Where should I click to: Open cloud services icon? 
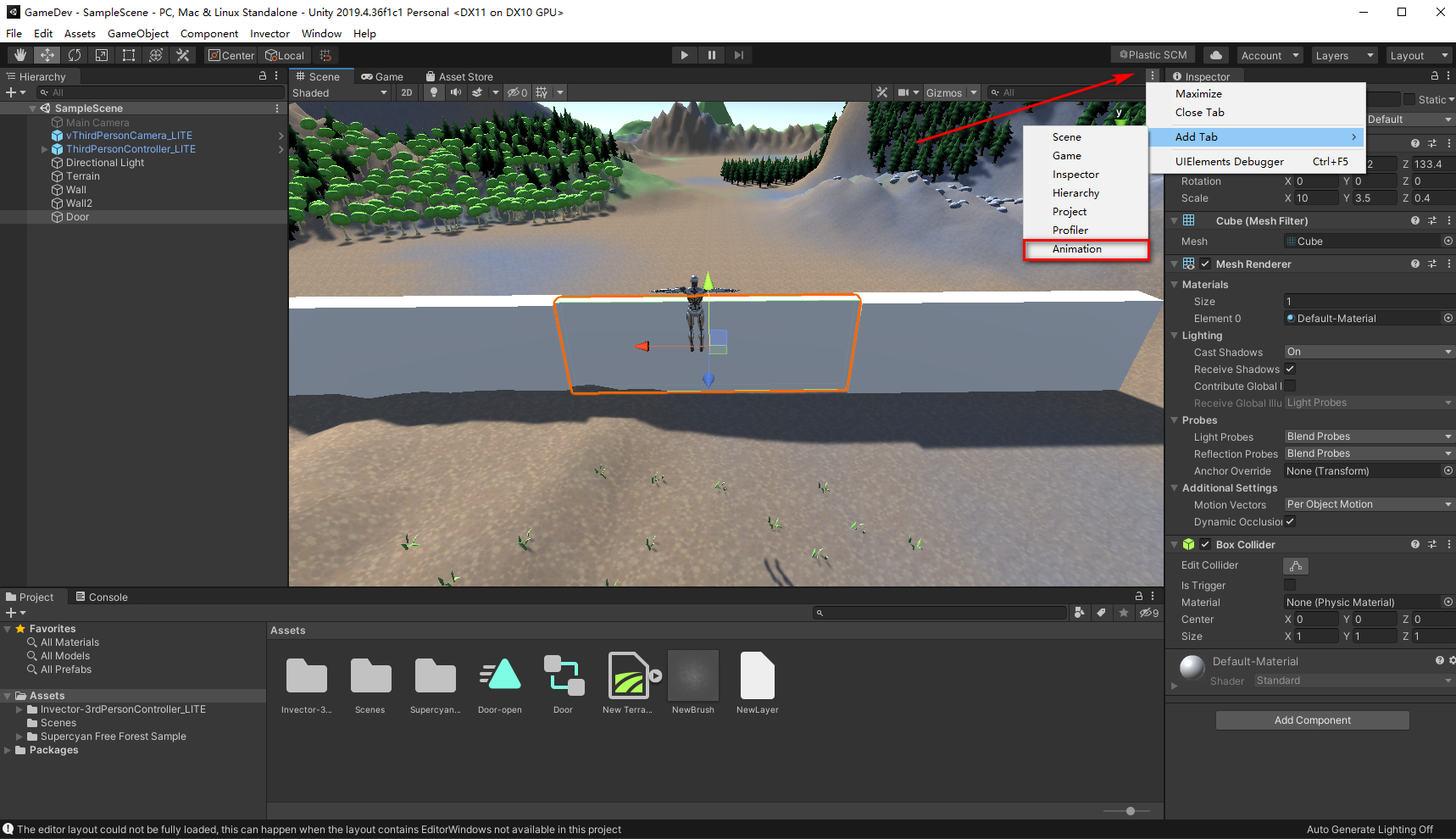(x=1216, y=55)
